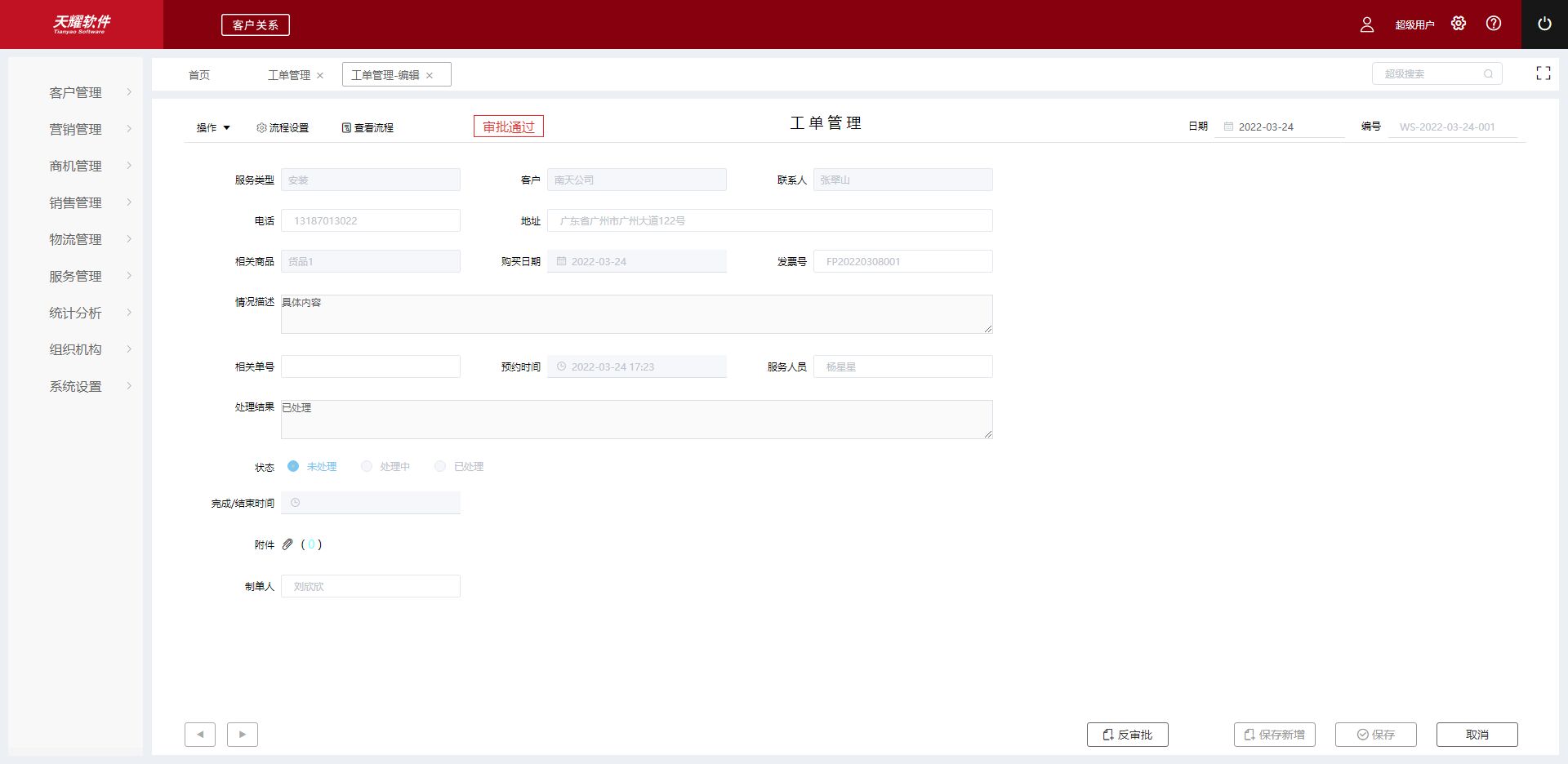This screenshot has width=1568, height=764.
Task: Select the 未处理 status radio button
Action: point(293,466)
